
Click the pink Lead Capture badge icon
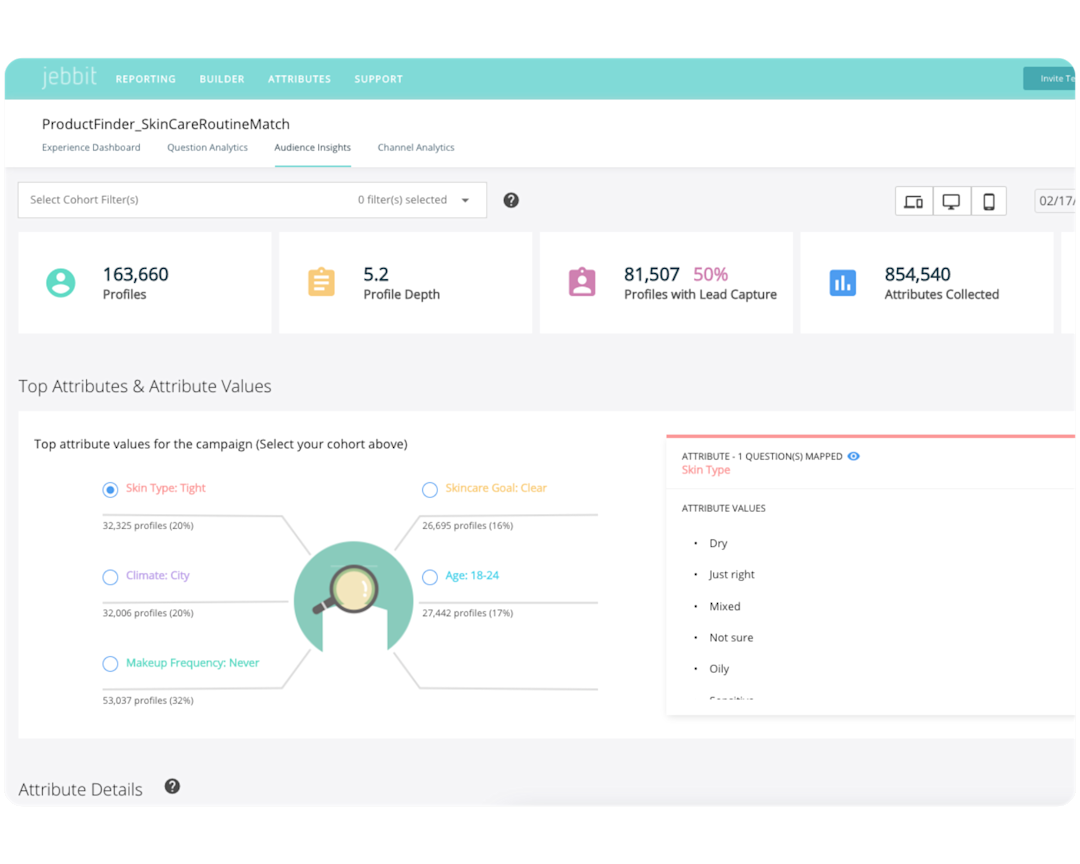[x=582, y=282]
